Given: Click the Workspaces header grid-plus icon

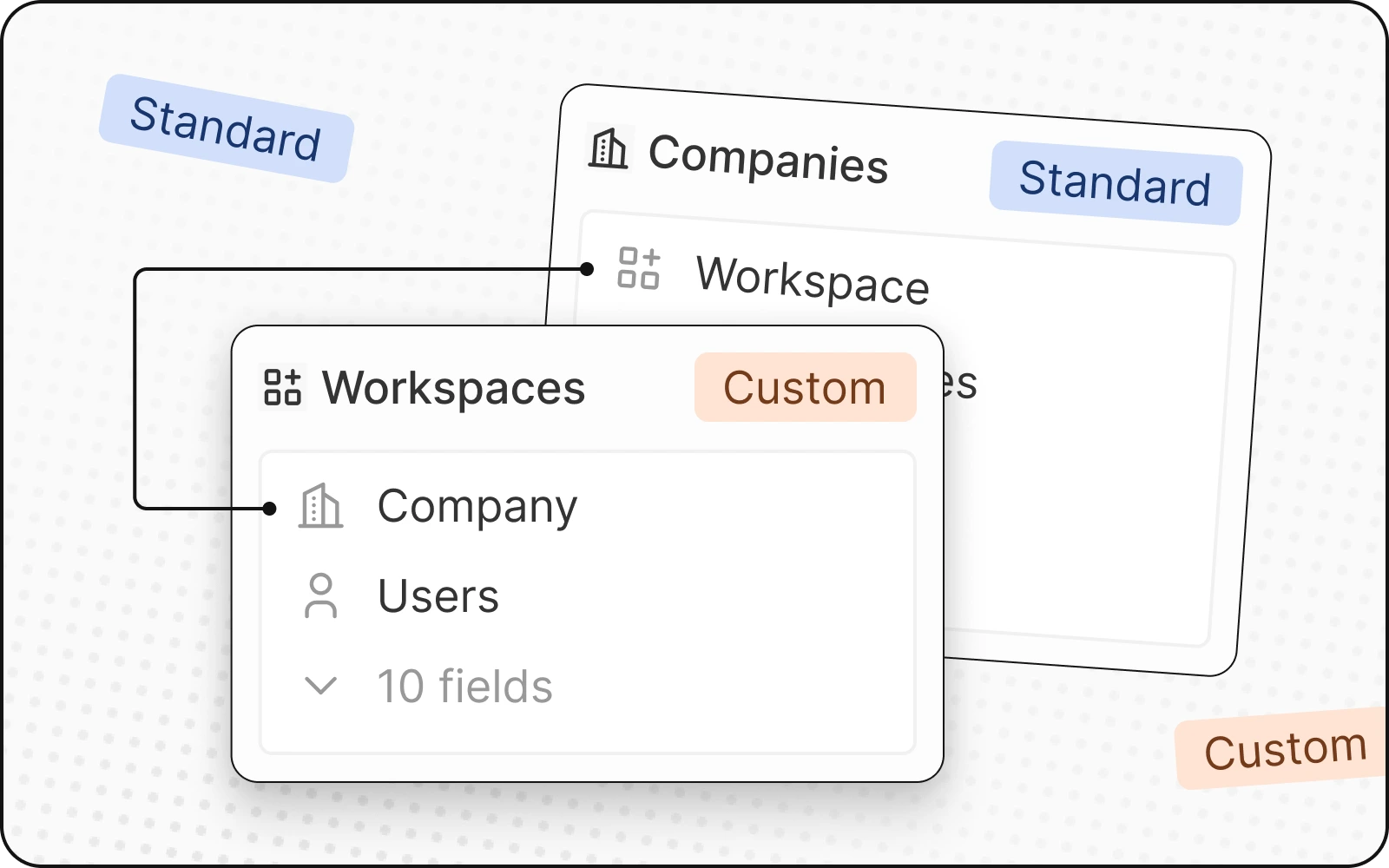Looking at the screenshot, I should point(282,387).
